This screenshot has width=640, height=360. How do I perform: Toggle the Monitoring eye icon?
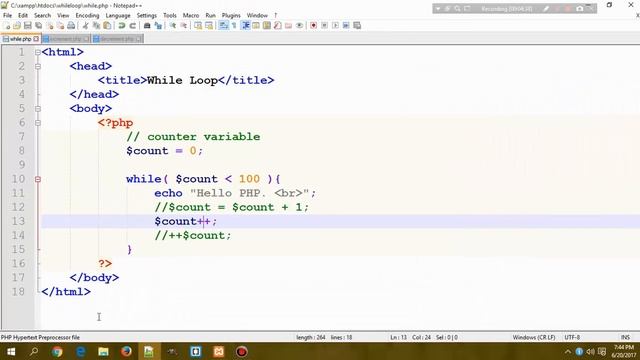300,26
